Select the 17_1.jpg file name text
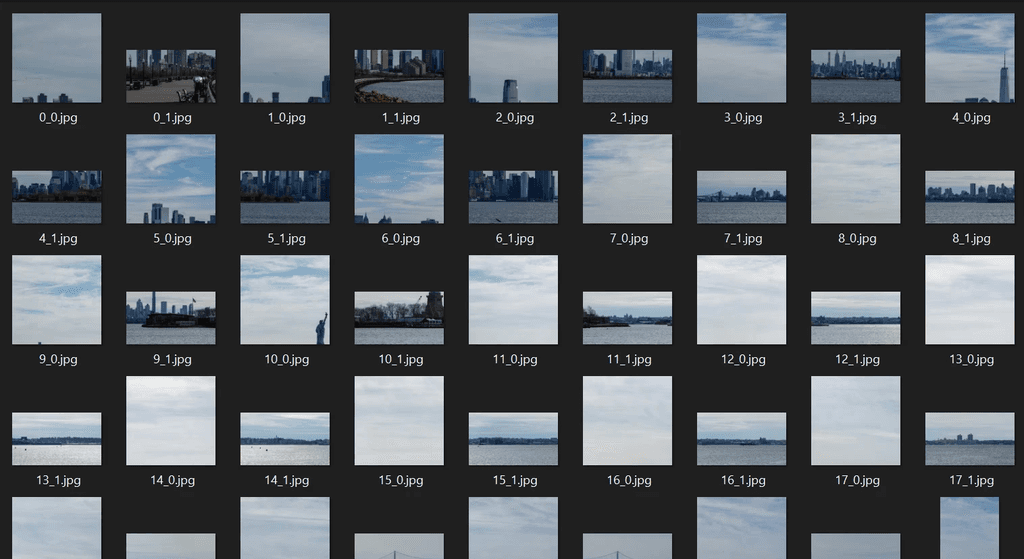The height and width of the screenshot is (559, 1024). [x=971, y=481]
